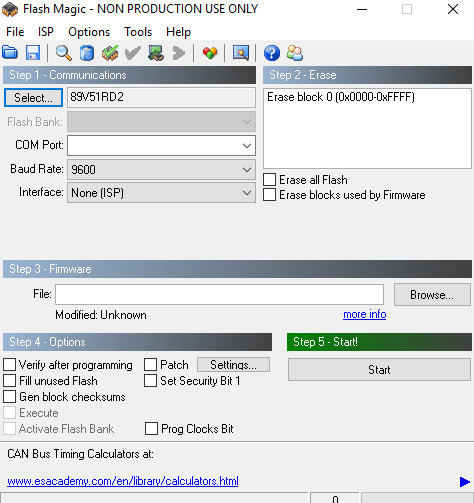Click Browse... to choose firmware file

click(x=432, y=295)
